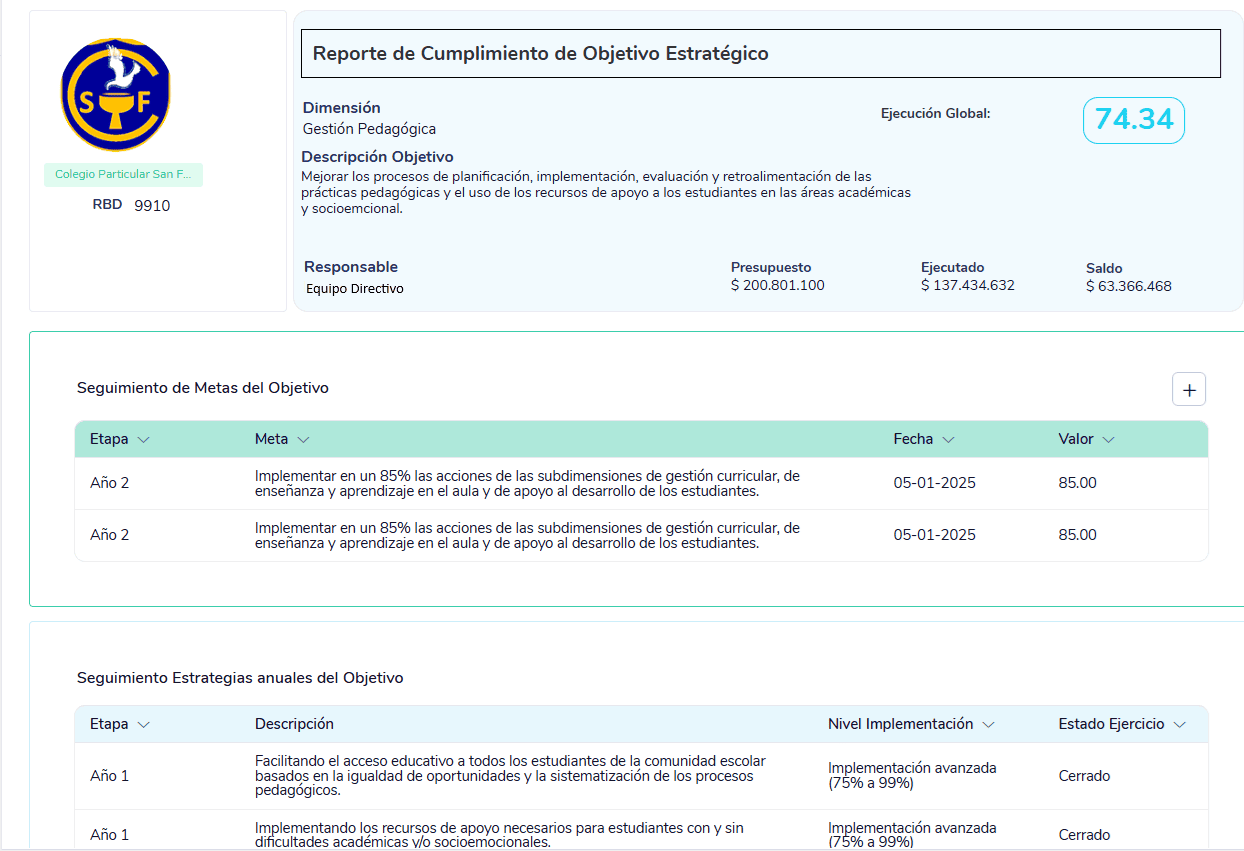Click the objective description starting "Mejorar los procesos"
The width and height of the screenshot is (1244, 851).
click(606, 193)
